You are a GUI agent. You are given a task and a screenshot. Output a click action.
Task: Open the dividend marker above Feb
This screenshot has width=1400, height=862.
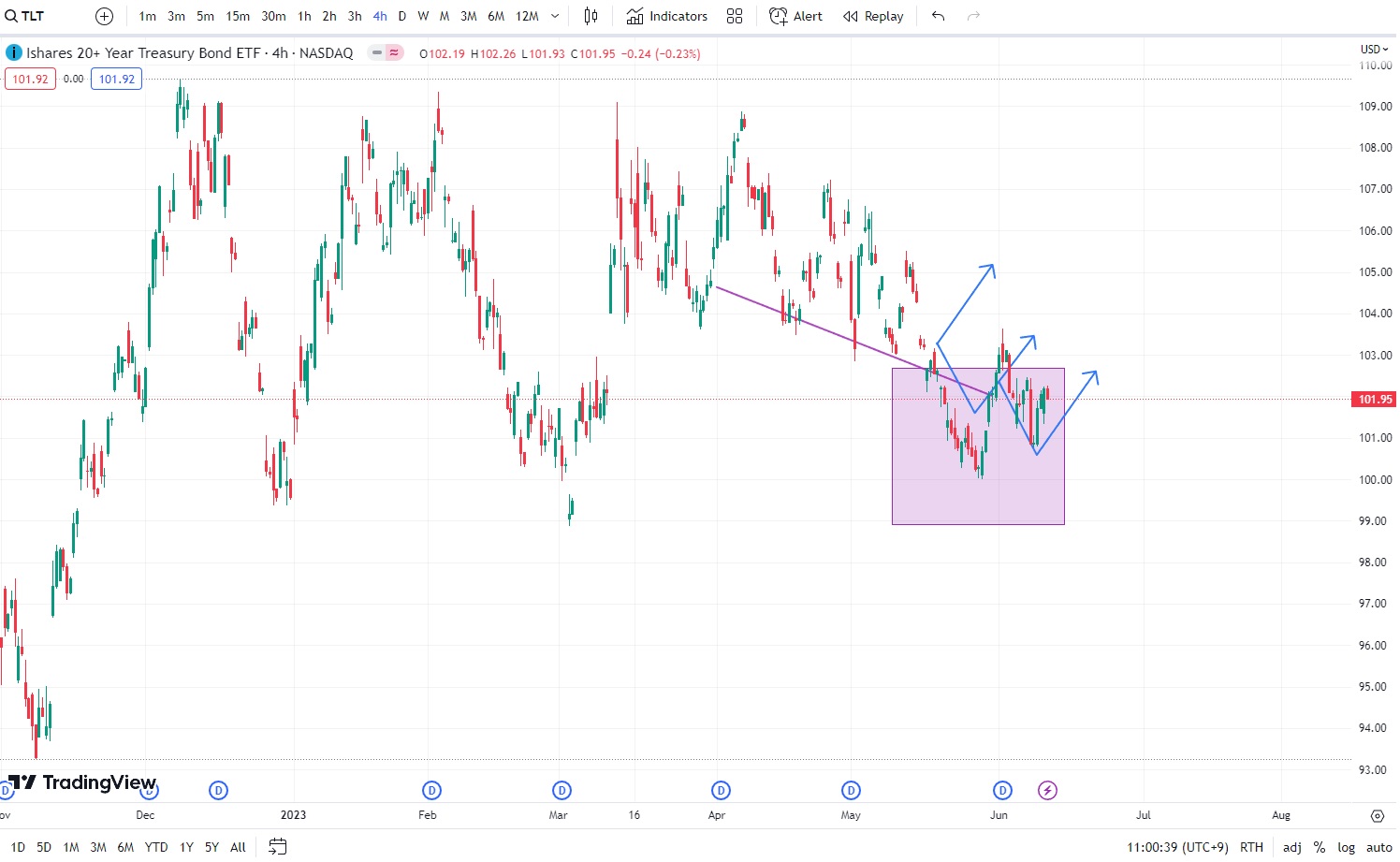pos(431,791)
